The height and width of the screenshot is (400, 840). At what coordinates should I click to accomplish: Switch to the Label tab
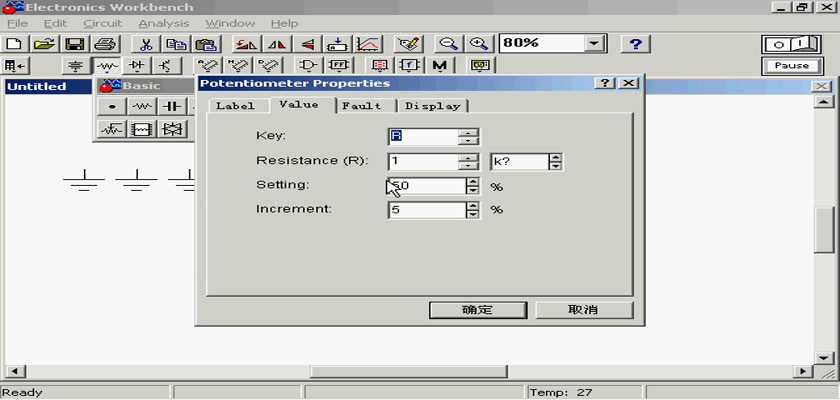(x=235, y=106)
